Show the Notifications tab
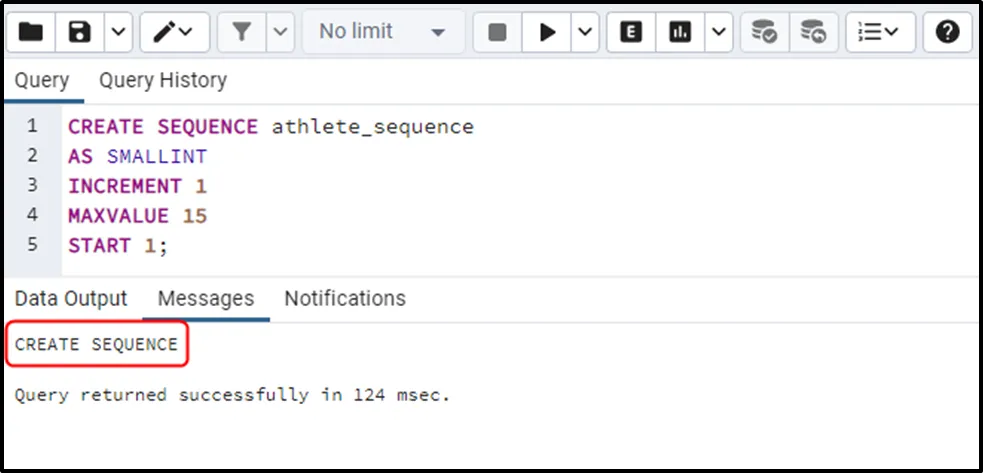Image resolution: width=983 pixels, height=473 pixels. pyautogui.click(x=345, y=298)
